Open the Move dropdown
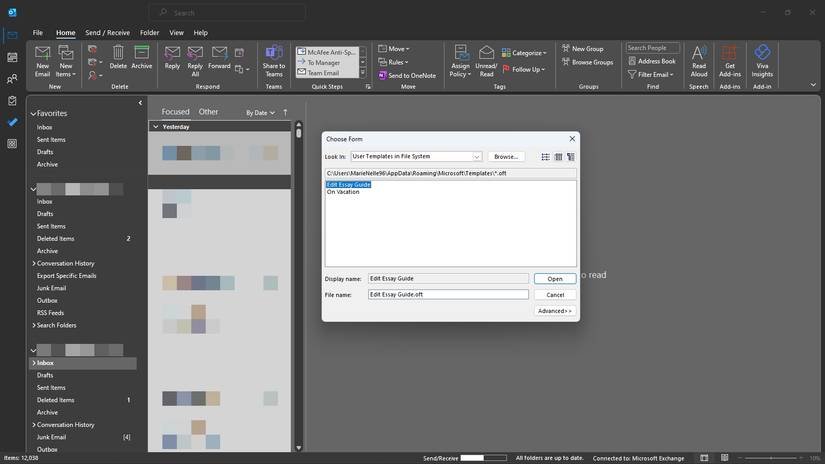 coord(394,49)
